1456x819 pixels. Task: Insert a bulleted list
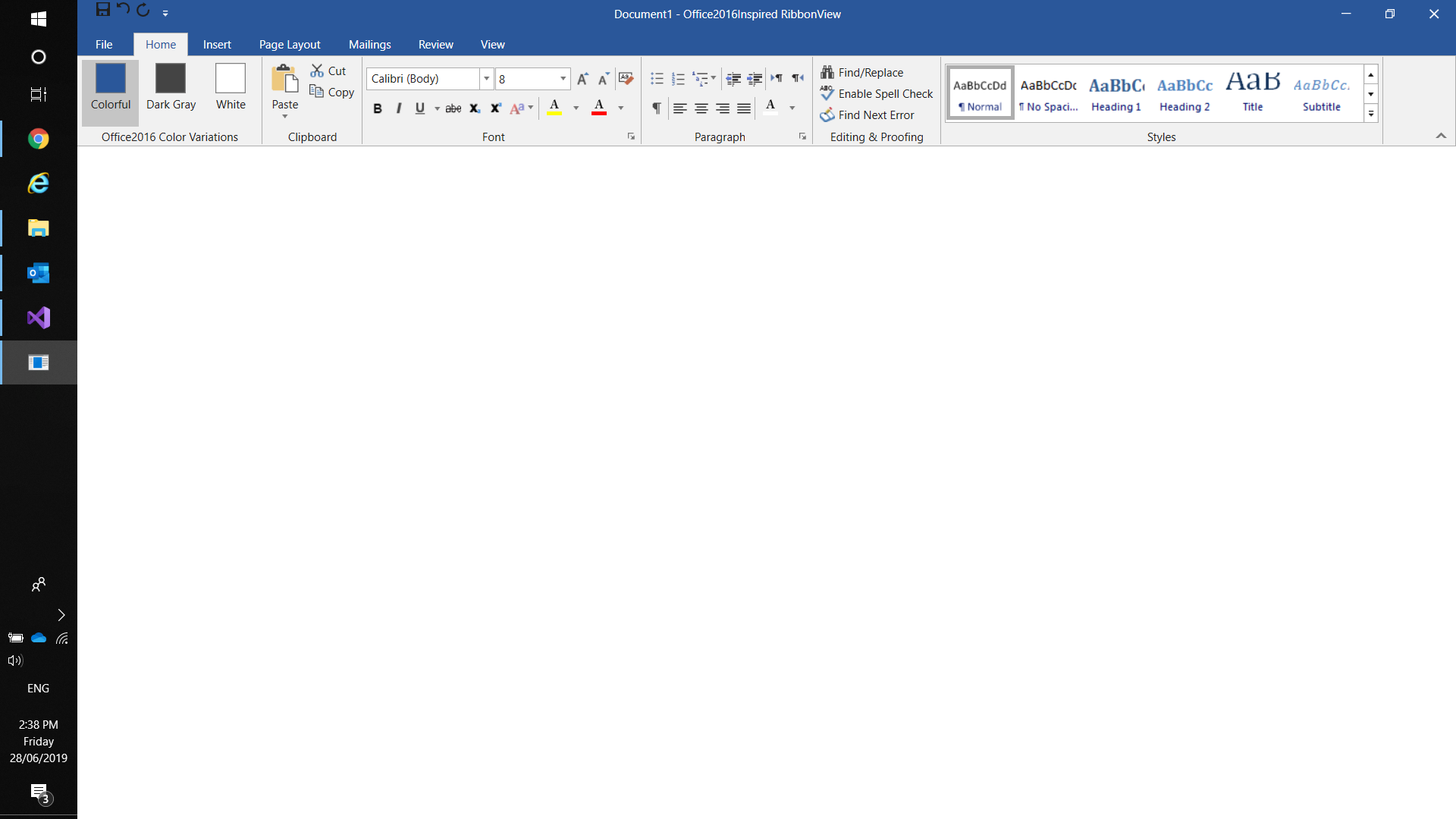[x=657, y=79]
